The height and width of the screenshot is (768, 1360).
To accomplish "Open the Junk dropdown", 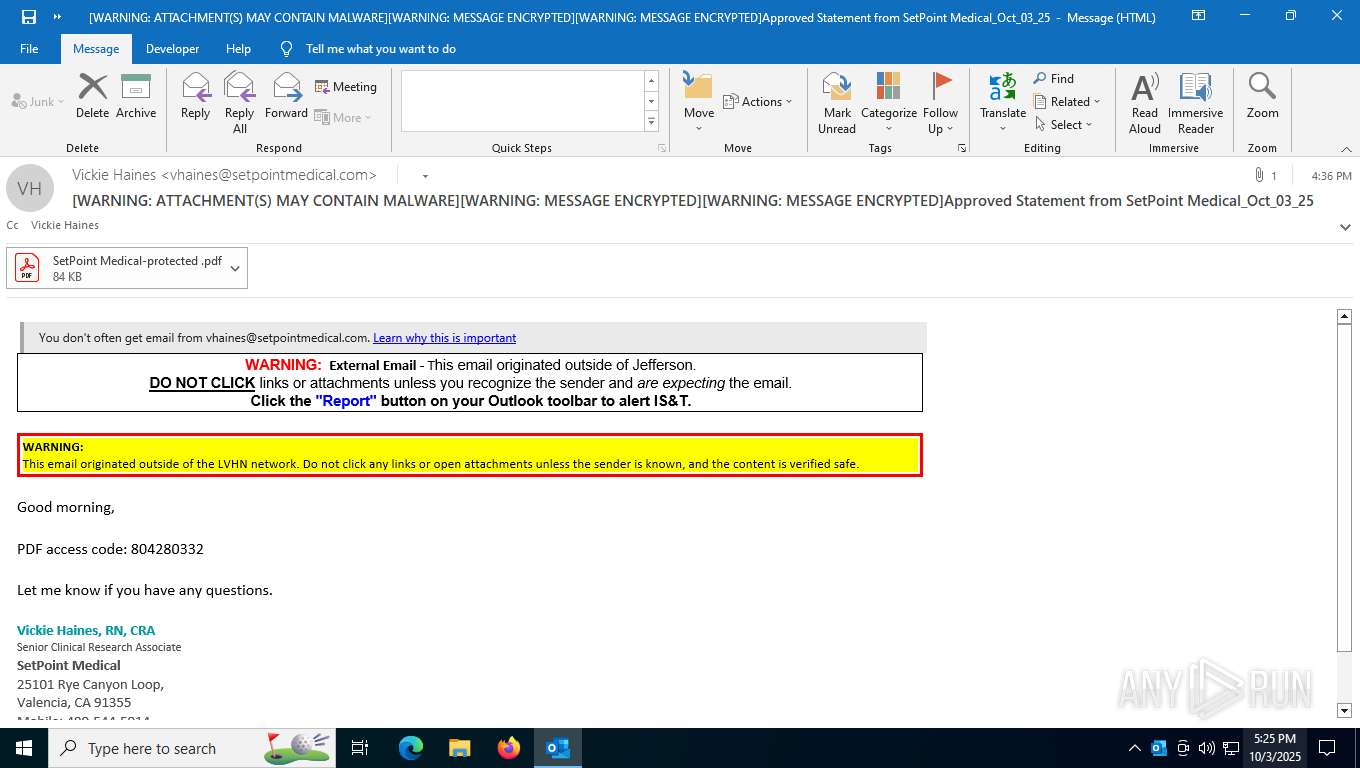I will (x=38, y=102).
